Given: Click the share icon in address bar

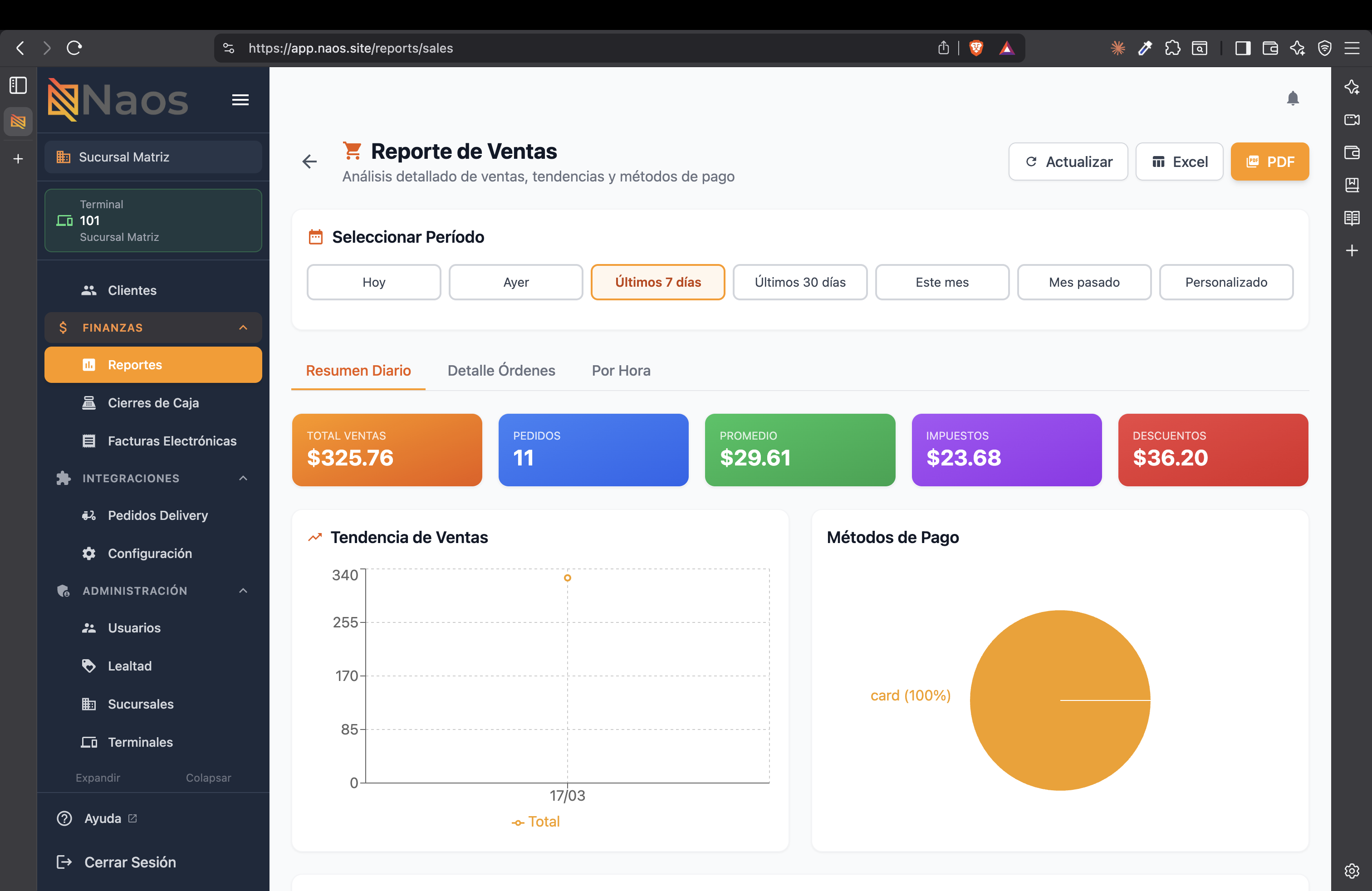Looking at the screenshot, I should click(x=943, y=48).
